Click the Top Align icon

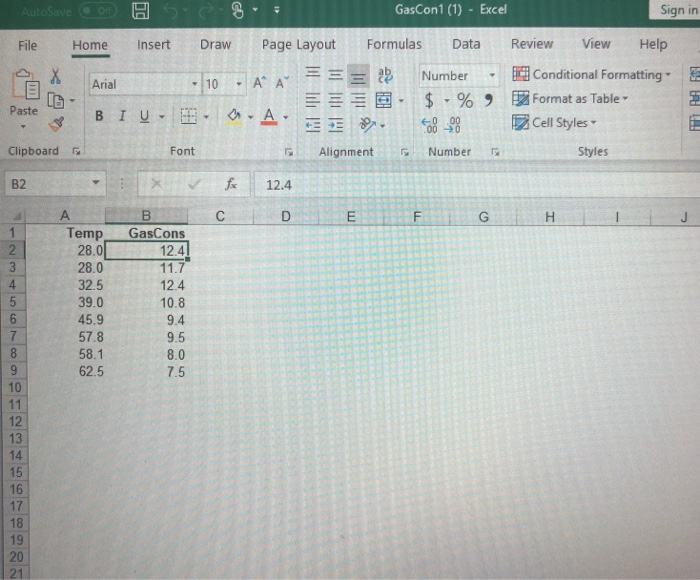(312, 74)
